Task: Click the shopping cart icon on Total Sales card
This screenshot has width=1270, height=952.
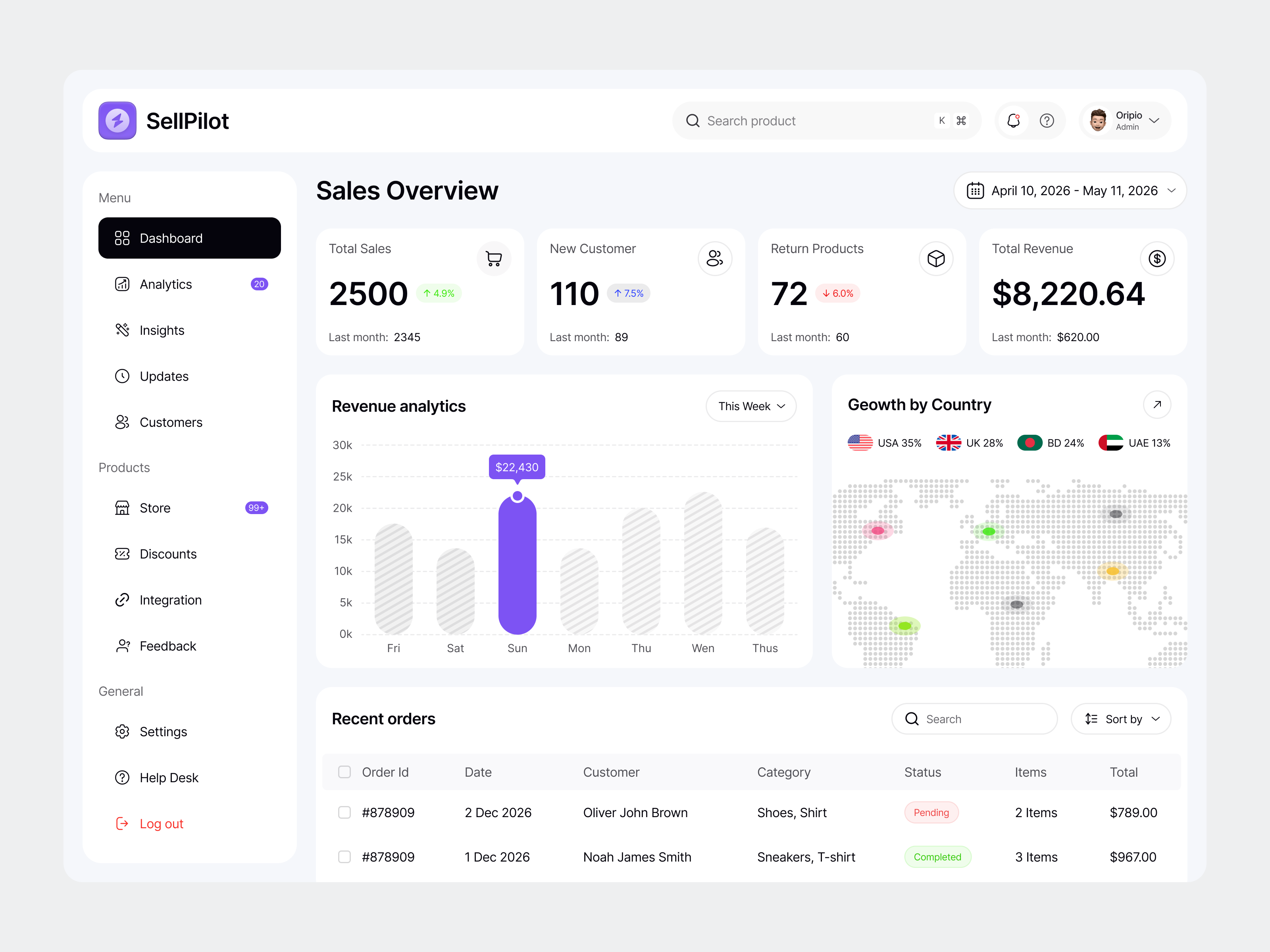Action: tap(494, 259)
